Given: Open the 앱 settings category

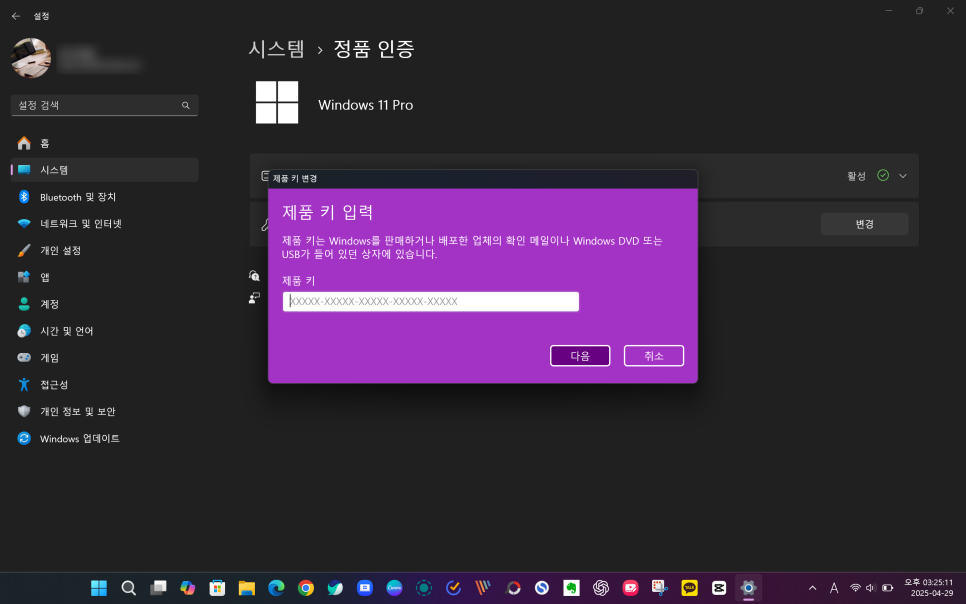Looking at the screenshot, I should pyautogui.click(x=104, y=277).
